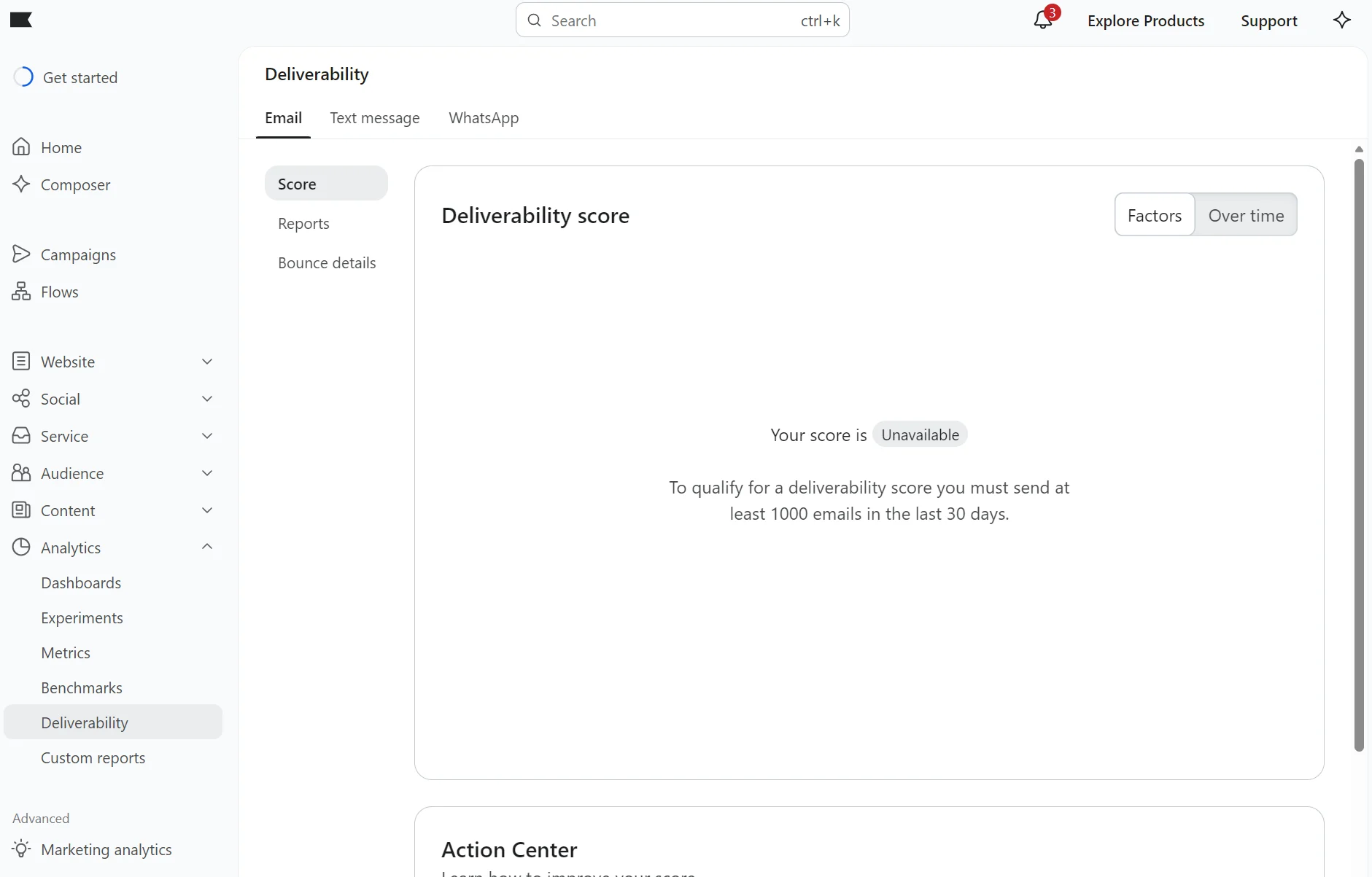Collapse the Analytics menu chevron
The width and height of the screenshot is (1372, 877).
(207, 547)
